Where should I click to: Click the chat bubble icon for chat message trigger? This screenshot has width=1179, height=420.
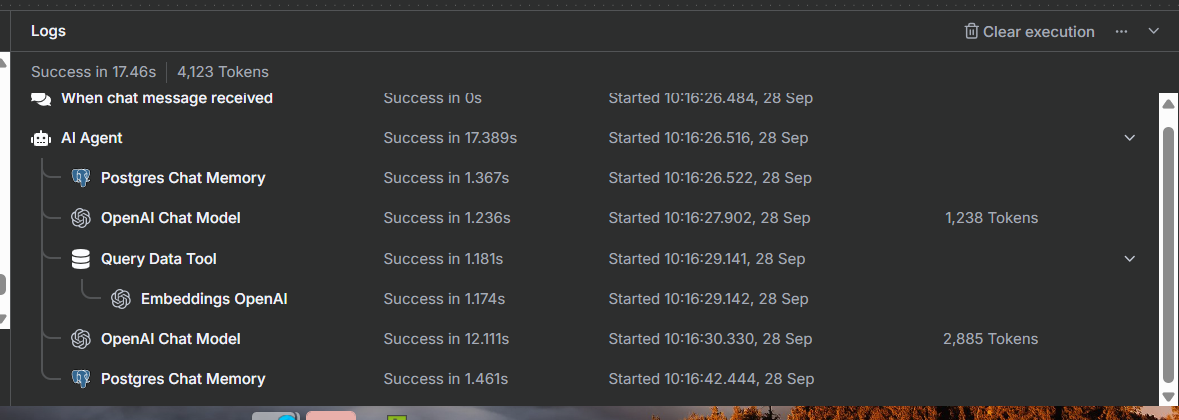[41, 98]
